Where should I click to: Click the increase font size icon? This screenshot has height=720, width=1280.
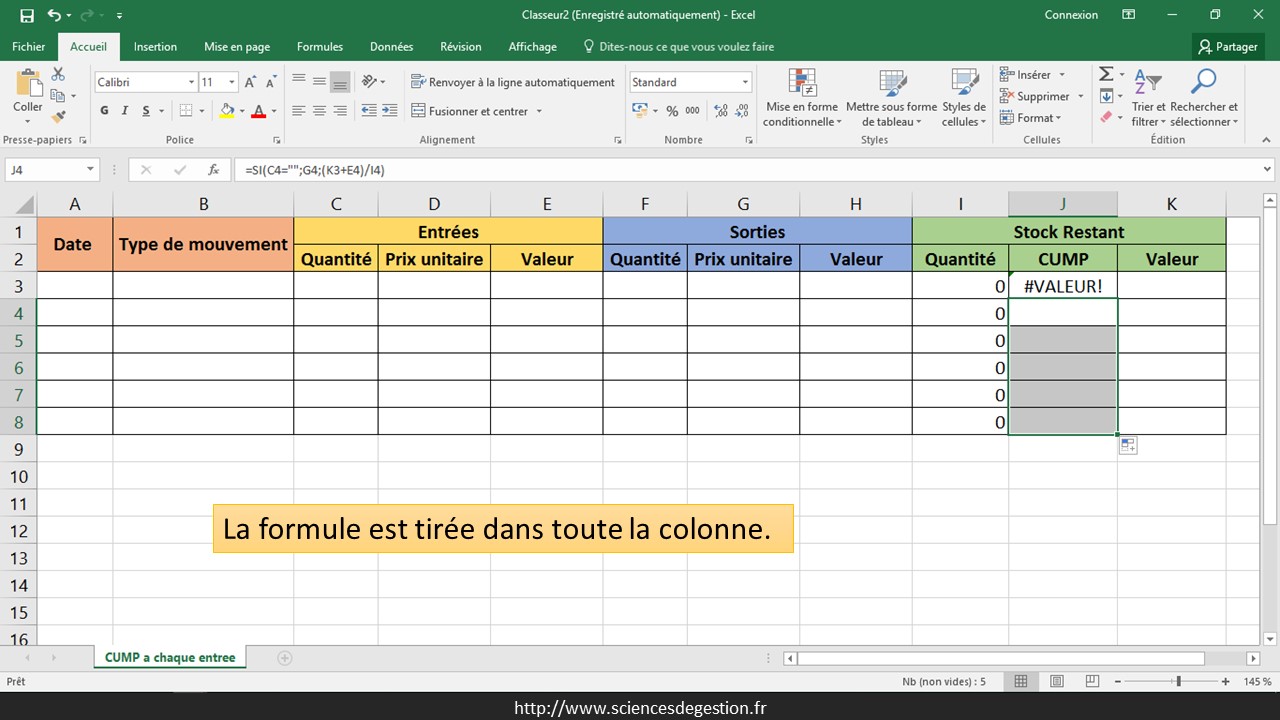250,82
